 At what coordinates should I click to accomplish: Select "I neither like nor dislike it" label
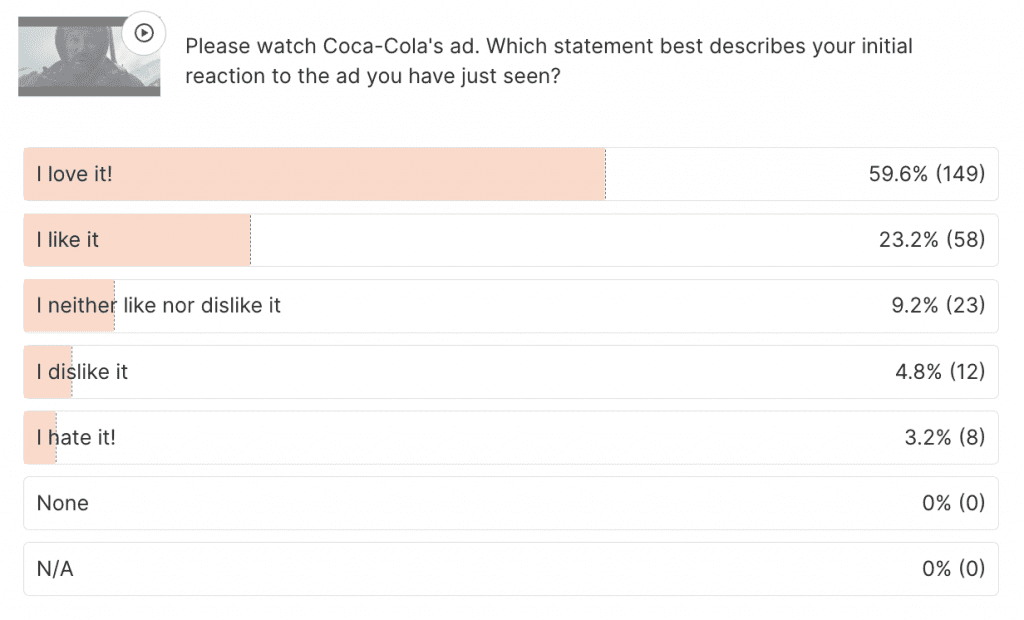[159, 306]
